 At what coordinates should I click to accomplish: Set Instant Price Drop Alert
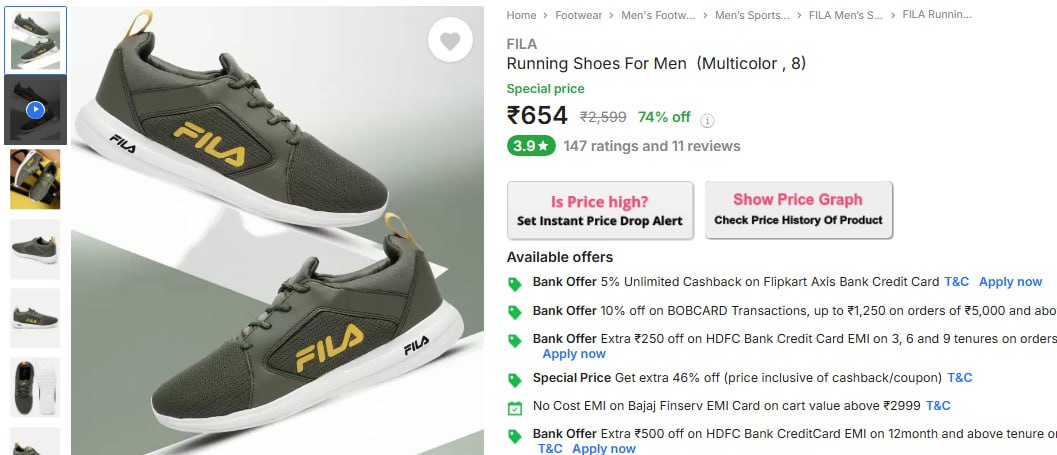coord(600,210)
